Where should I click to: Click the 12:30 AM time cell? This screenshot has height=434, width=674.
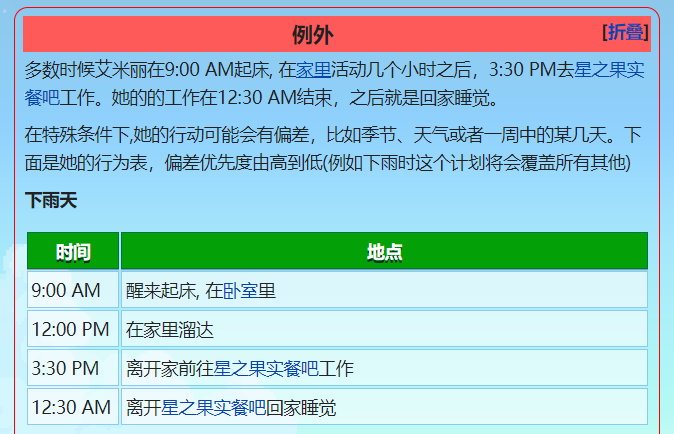pyautogui.click(x=71, y=407)
